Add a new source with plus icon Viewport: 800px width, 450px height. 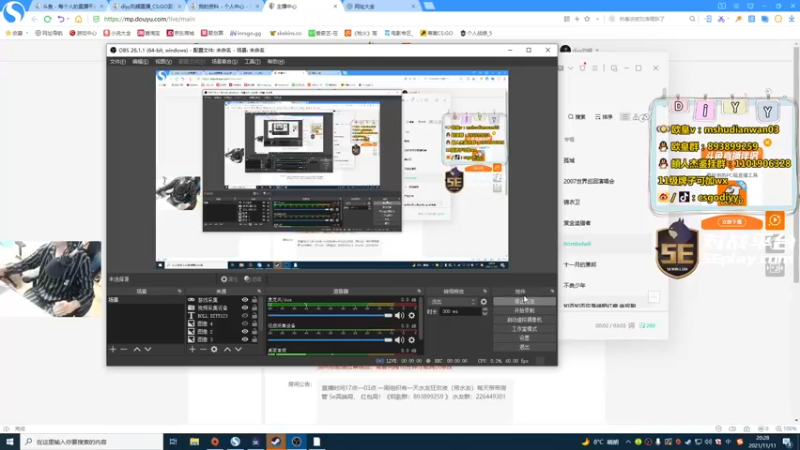[x=192, y=349]
